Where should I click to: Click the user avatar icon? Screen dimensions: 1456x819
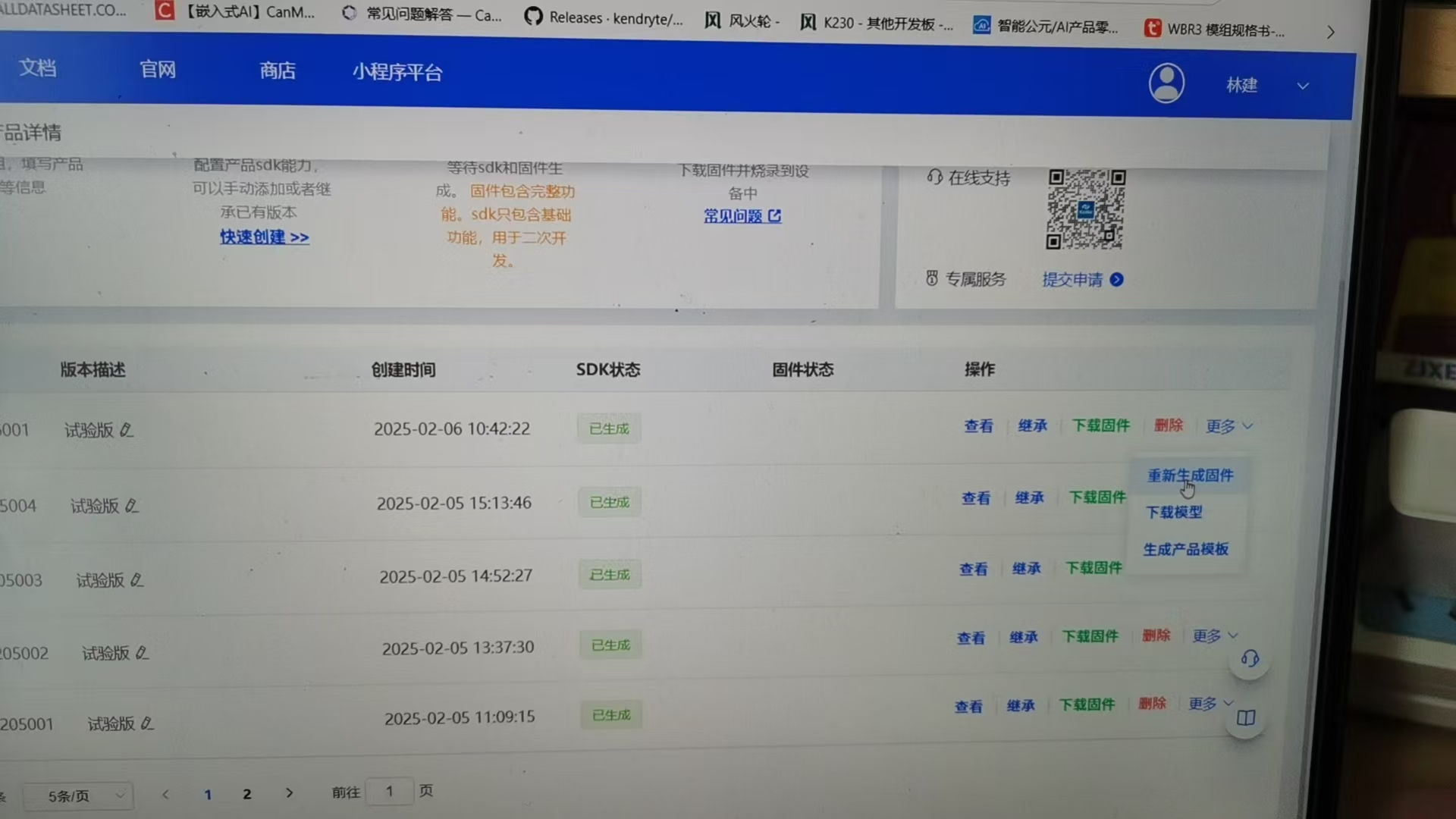point(1166,83)
